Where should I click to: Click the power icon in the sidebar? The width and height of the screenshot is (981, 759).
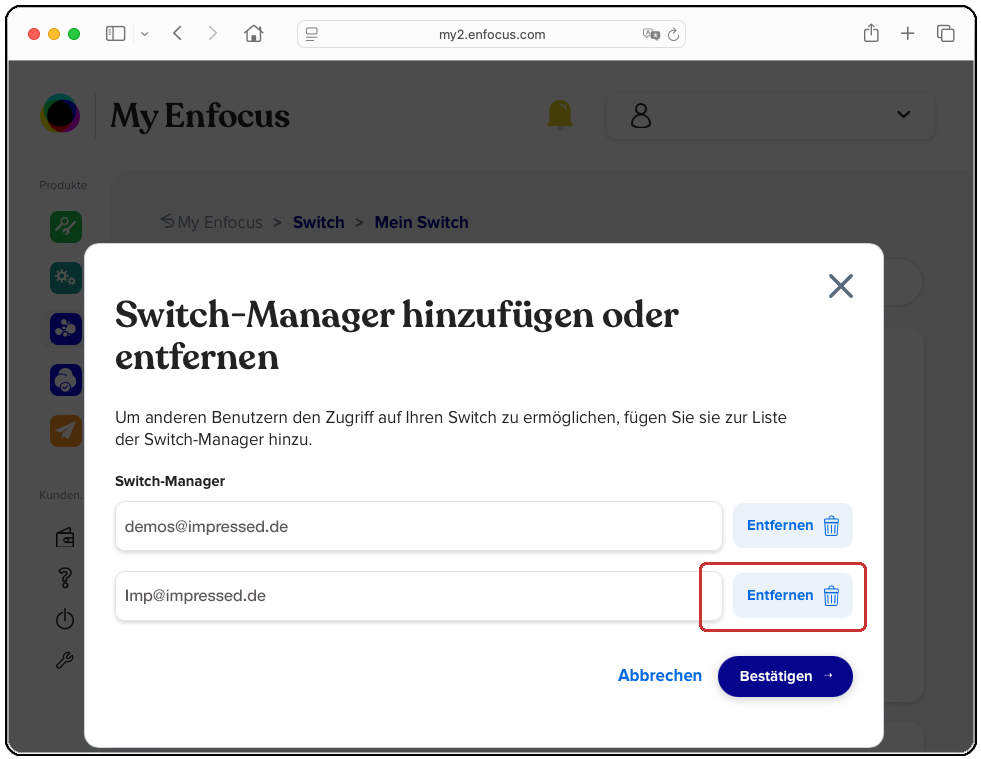coord(64,619)
